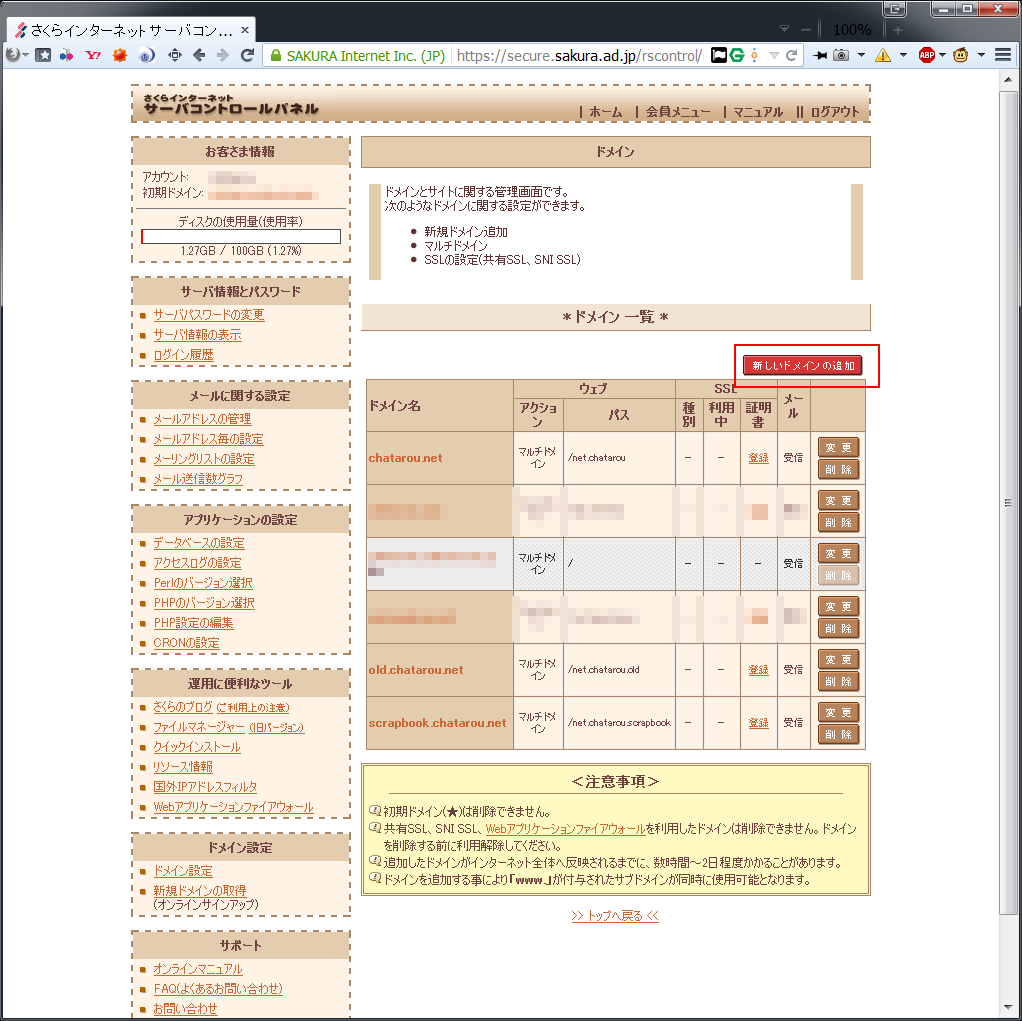Click the Greasemonkey monkey icon
Viewport: 1022px width, 1021px height.
960,55
